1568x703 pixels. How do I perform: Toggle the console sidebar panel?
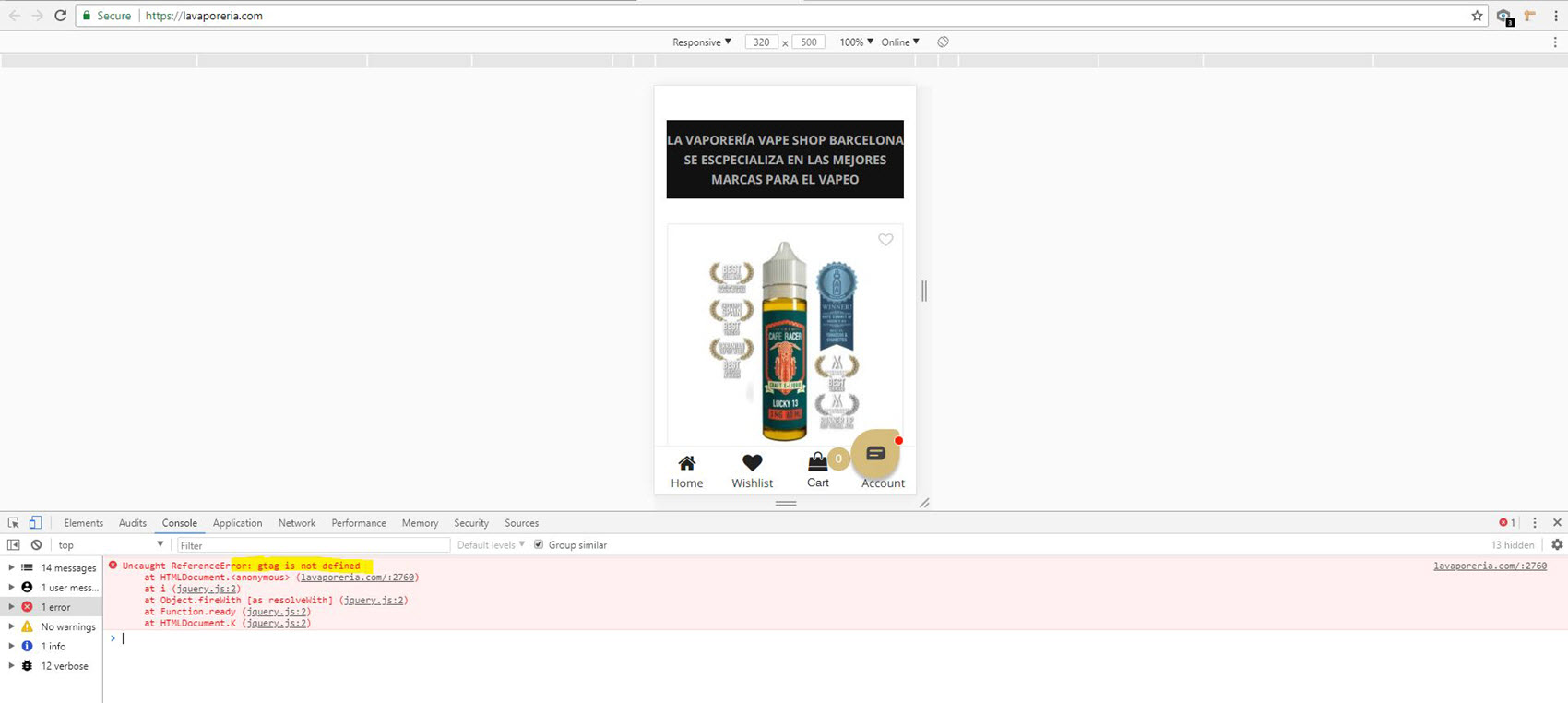coord(14,545)
